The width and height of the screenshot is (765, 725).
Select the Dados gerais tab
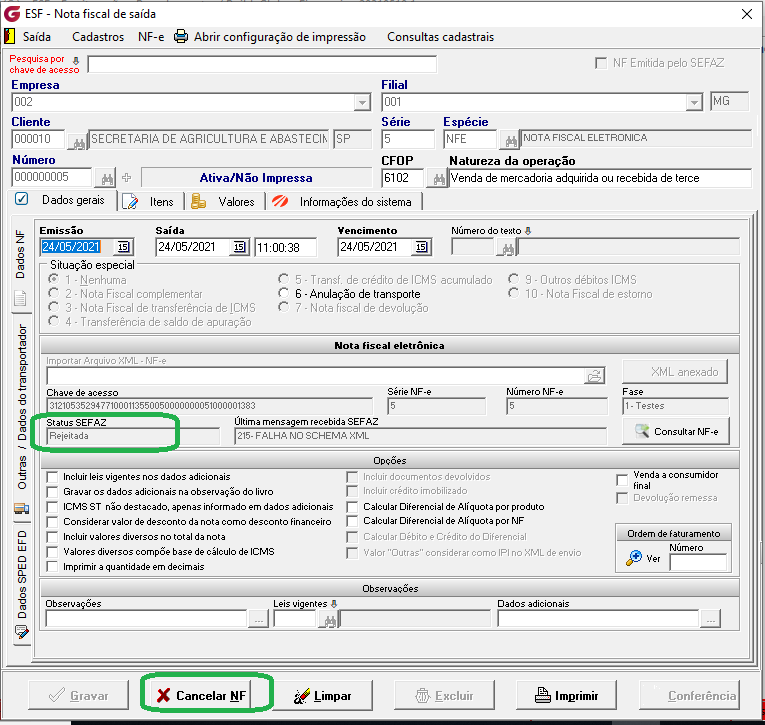click(62, 200)
